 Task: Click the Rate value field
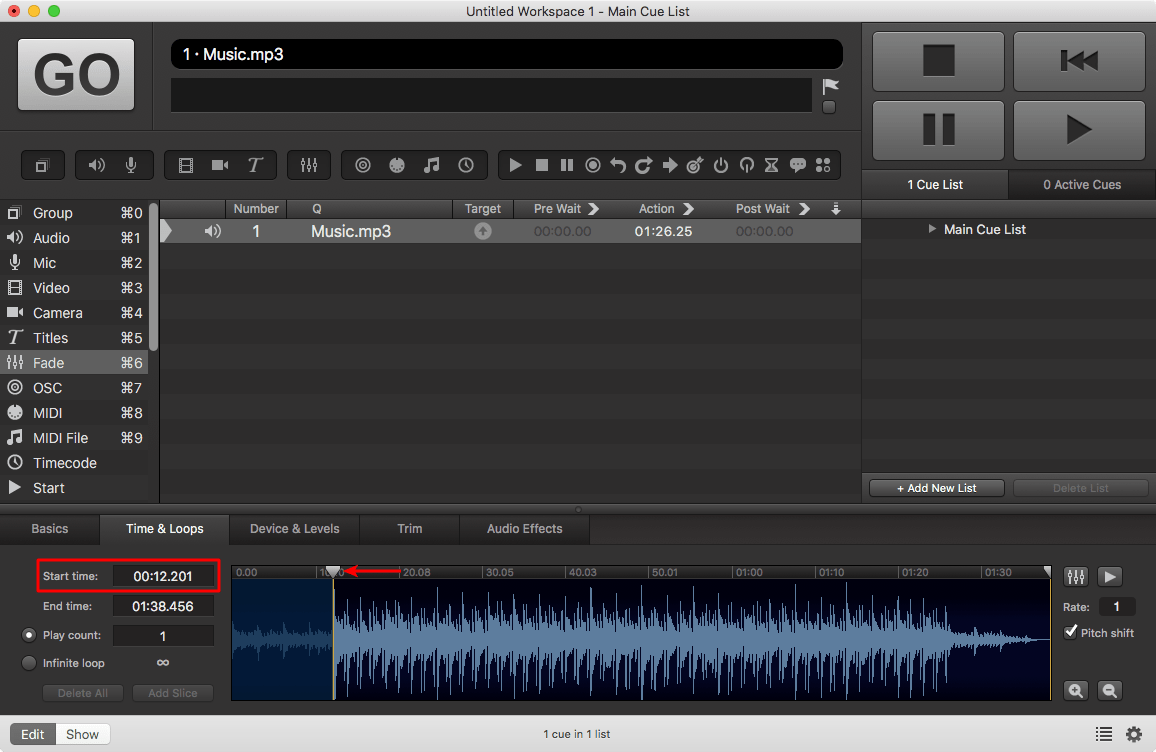pos(1116,607)
